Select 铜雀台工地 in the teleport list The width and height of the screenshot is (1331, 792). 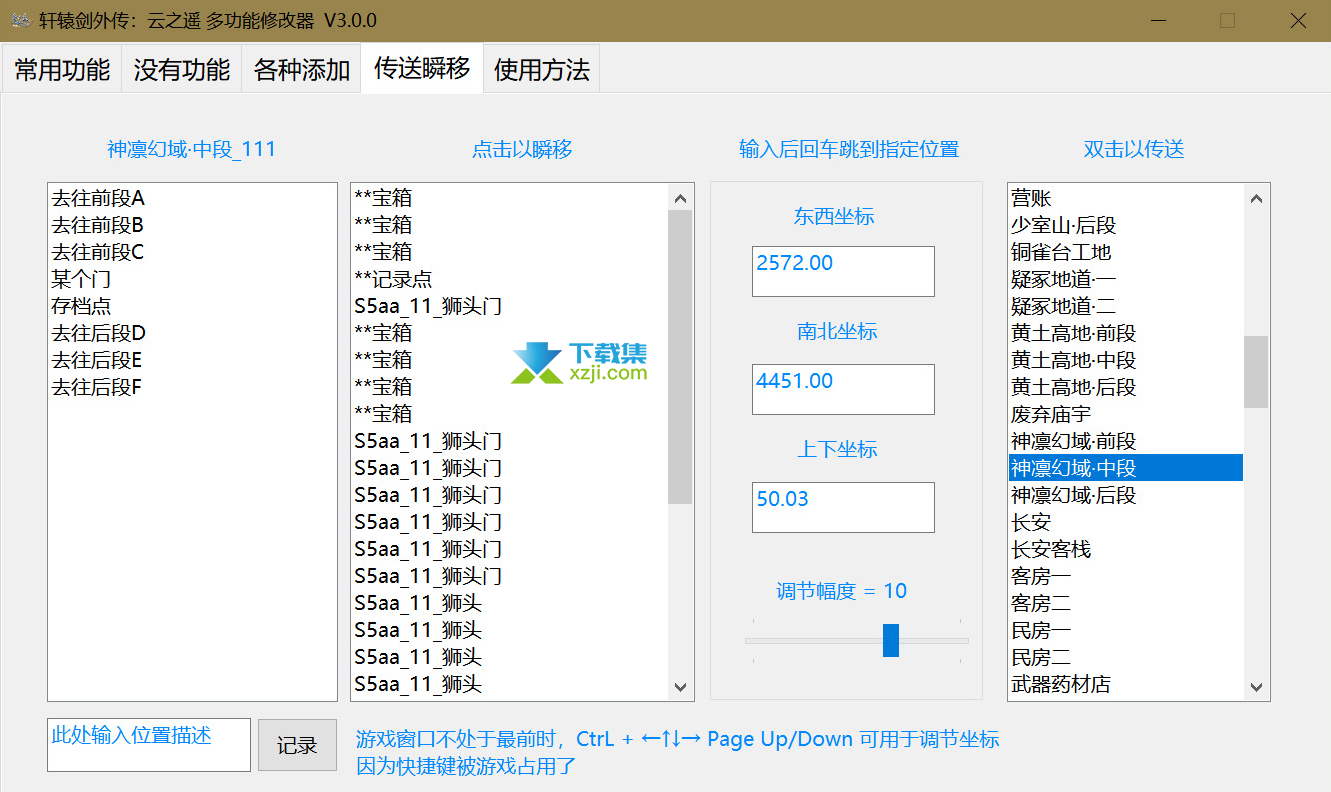point(1126,252)
